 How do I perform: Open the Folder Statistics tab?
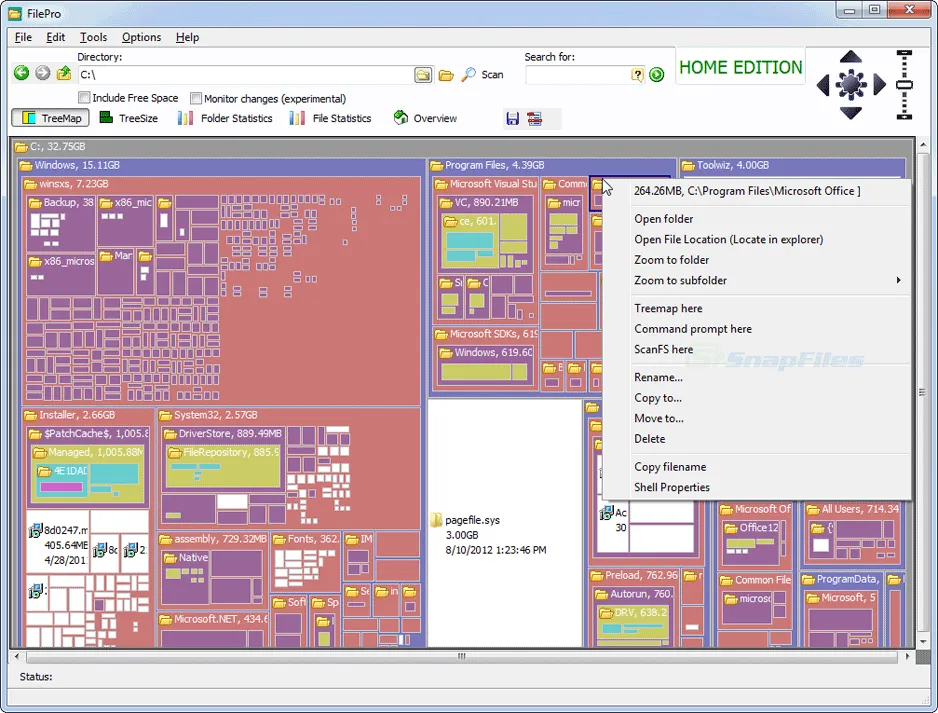click(x=225, y=118)
